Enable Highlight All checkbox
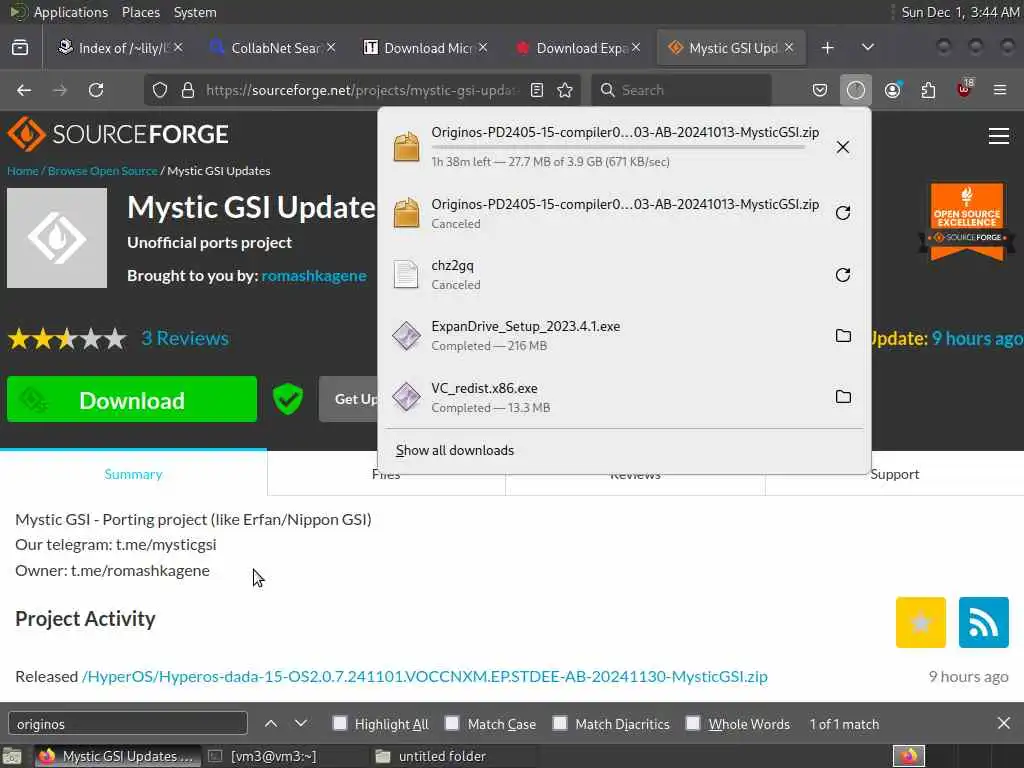The width and height of the screenshot is (1024, 768). coord(340,724)
